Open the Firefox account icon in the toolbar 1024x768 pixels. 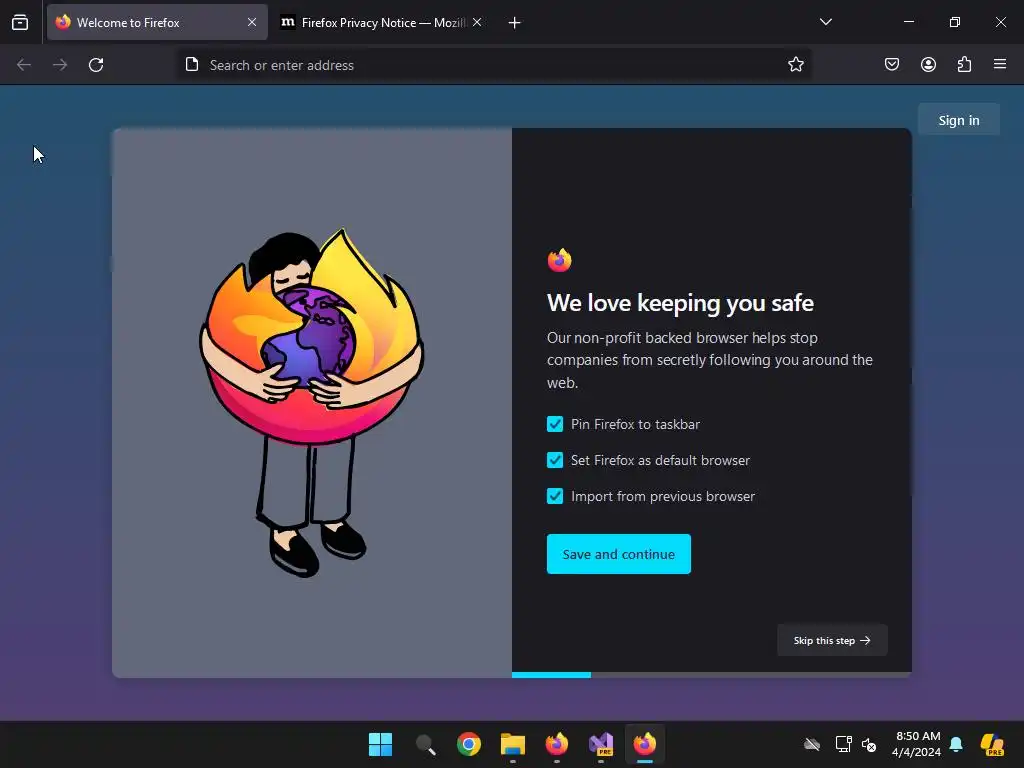(x=928, y=64)
